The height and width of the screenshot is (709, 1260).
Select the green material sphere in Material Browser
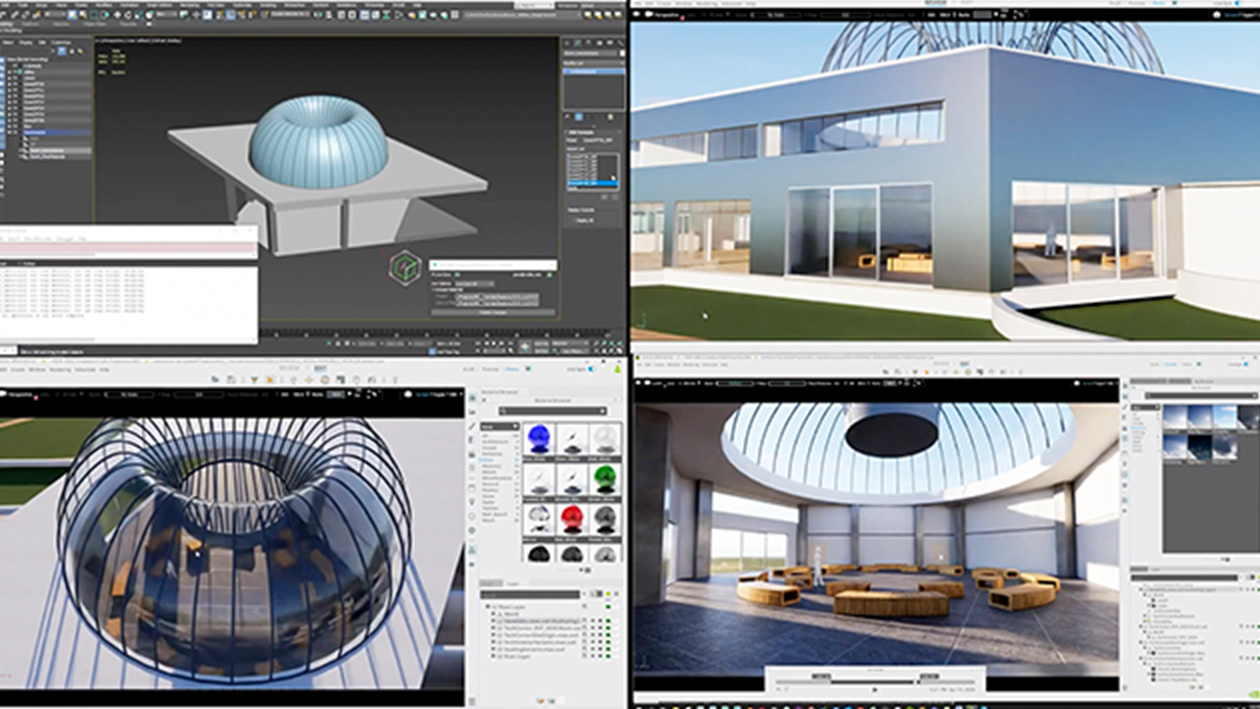[x=603, y=479]
